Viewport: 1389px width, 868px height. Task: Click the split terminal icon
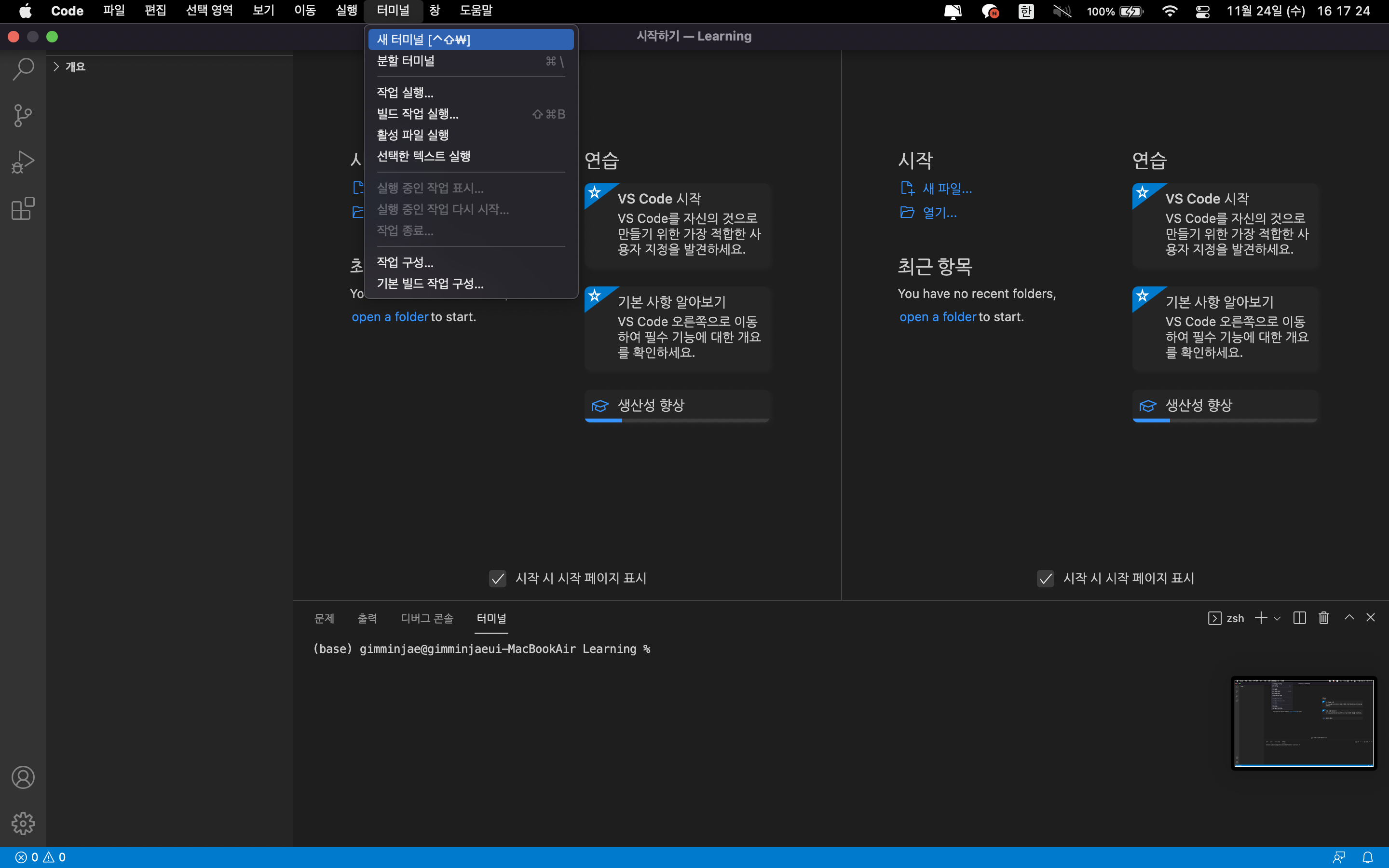pyautogui.click(x=1299, y=618)
